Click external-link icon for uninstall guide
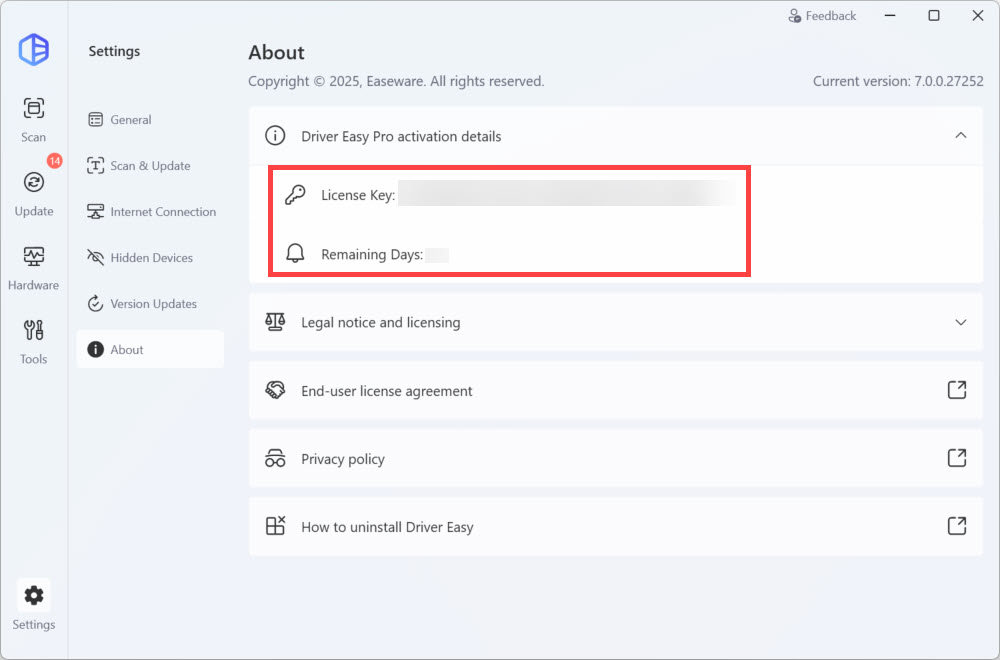The width and height of the screenshot is (1000, 660). point(957,526)
